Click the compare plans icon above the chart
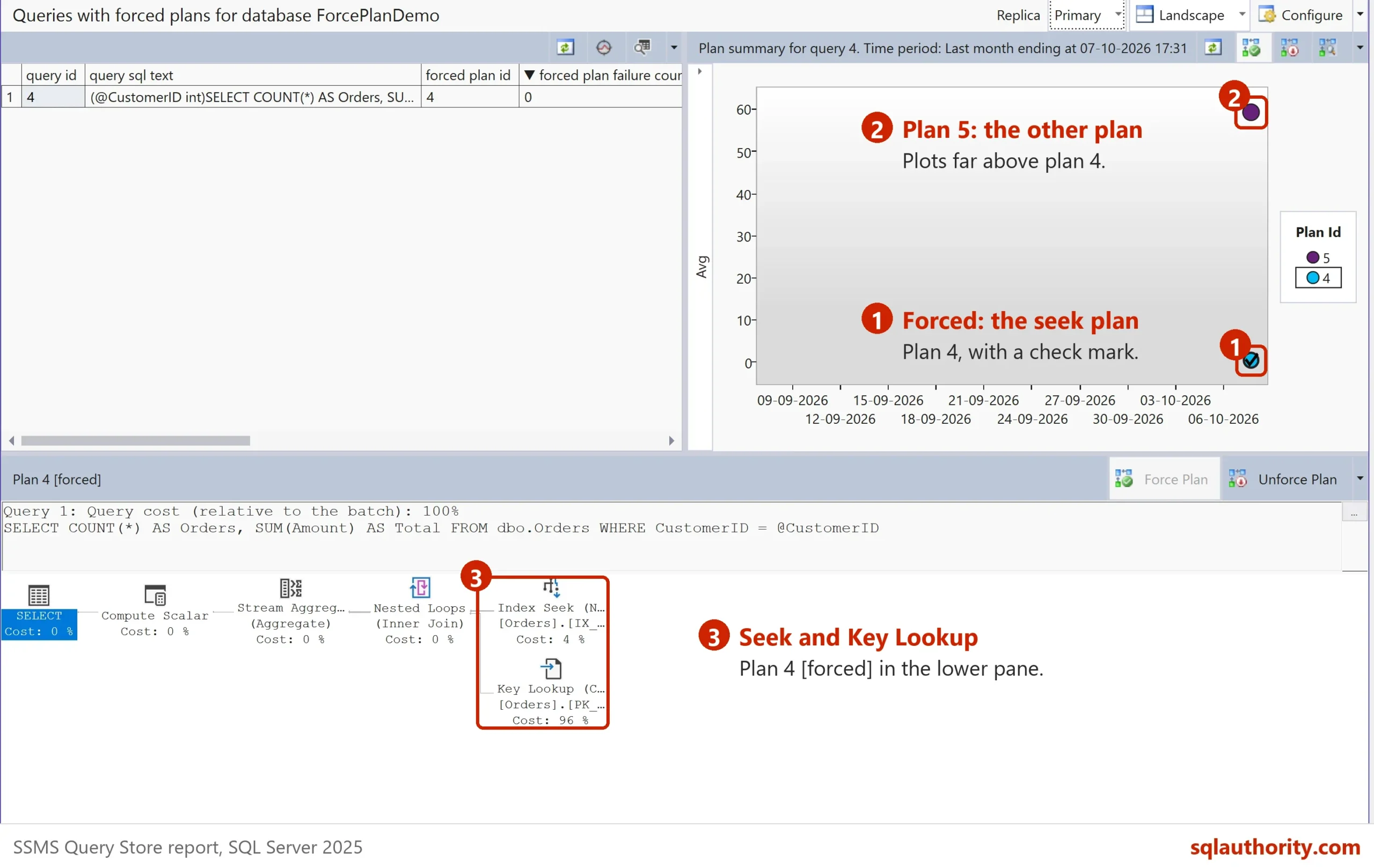The width and height of the screenshot is (1374, 868). pos(1328,47)
